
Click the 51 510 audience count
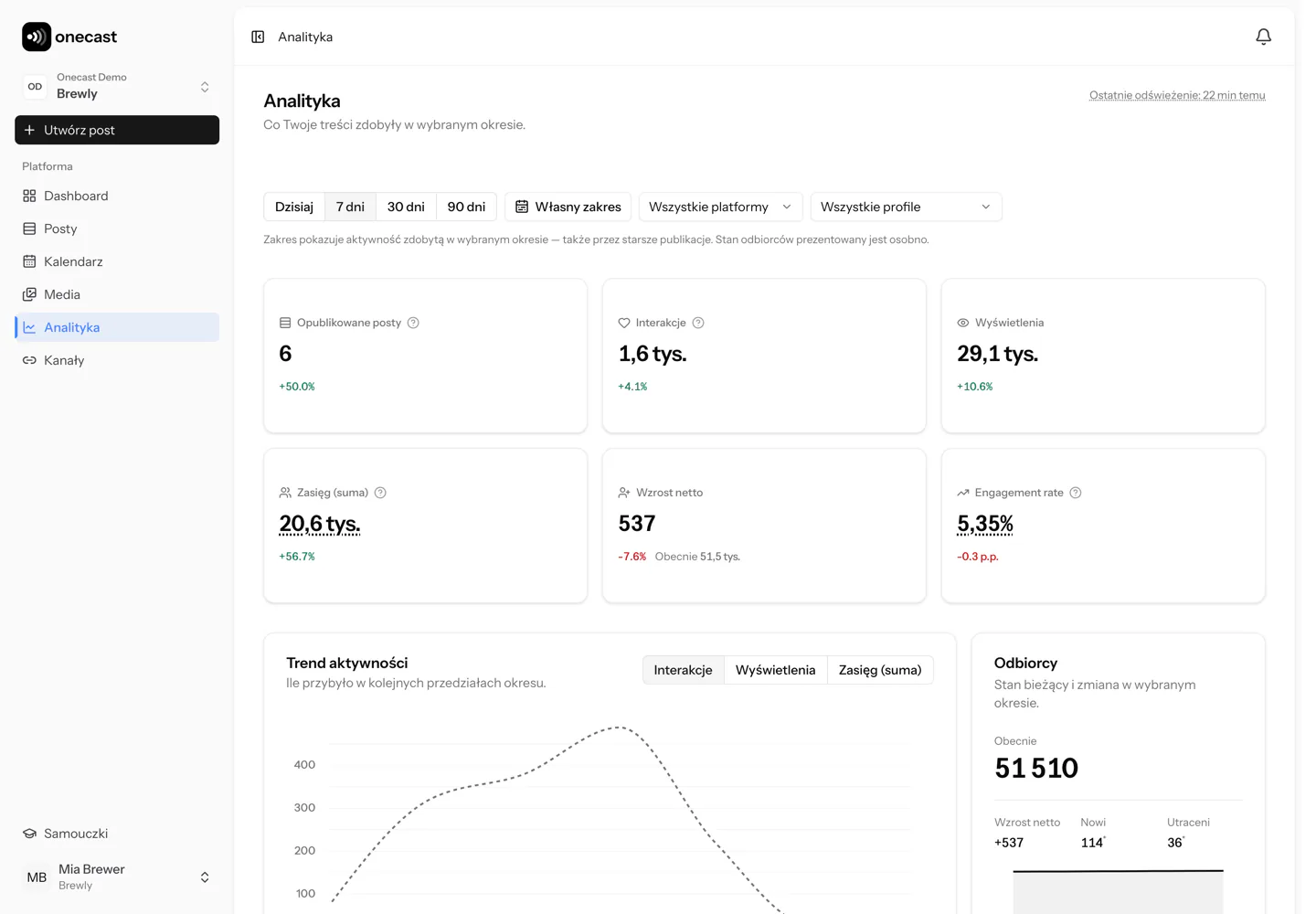[x=1036, y=768]
